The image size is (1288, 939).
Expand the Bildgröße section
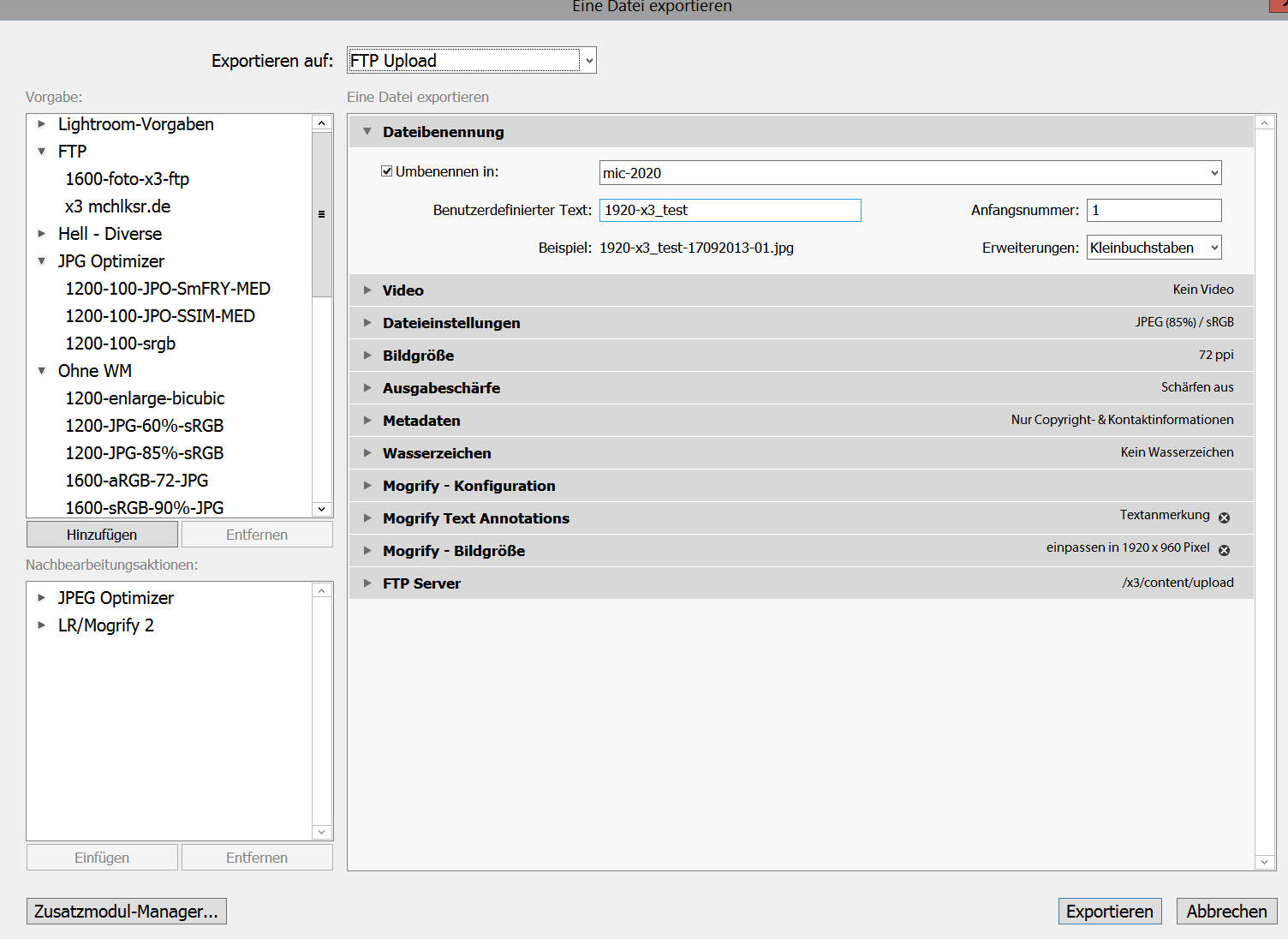tap(367, 355)
